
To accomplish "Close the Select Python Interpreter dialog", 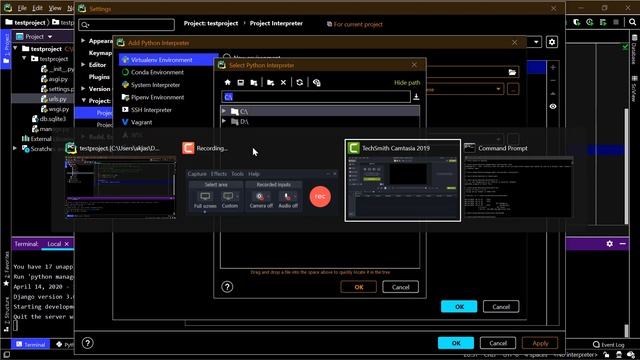I will [414, 65].
